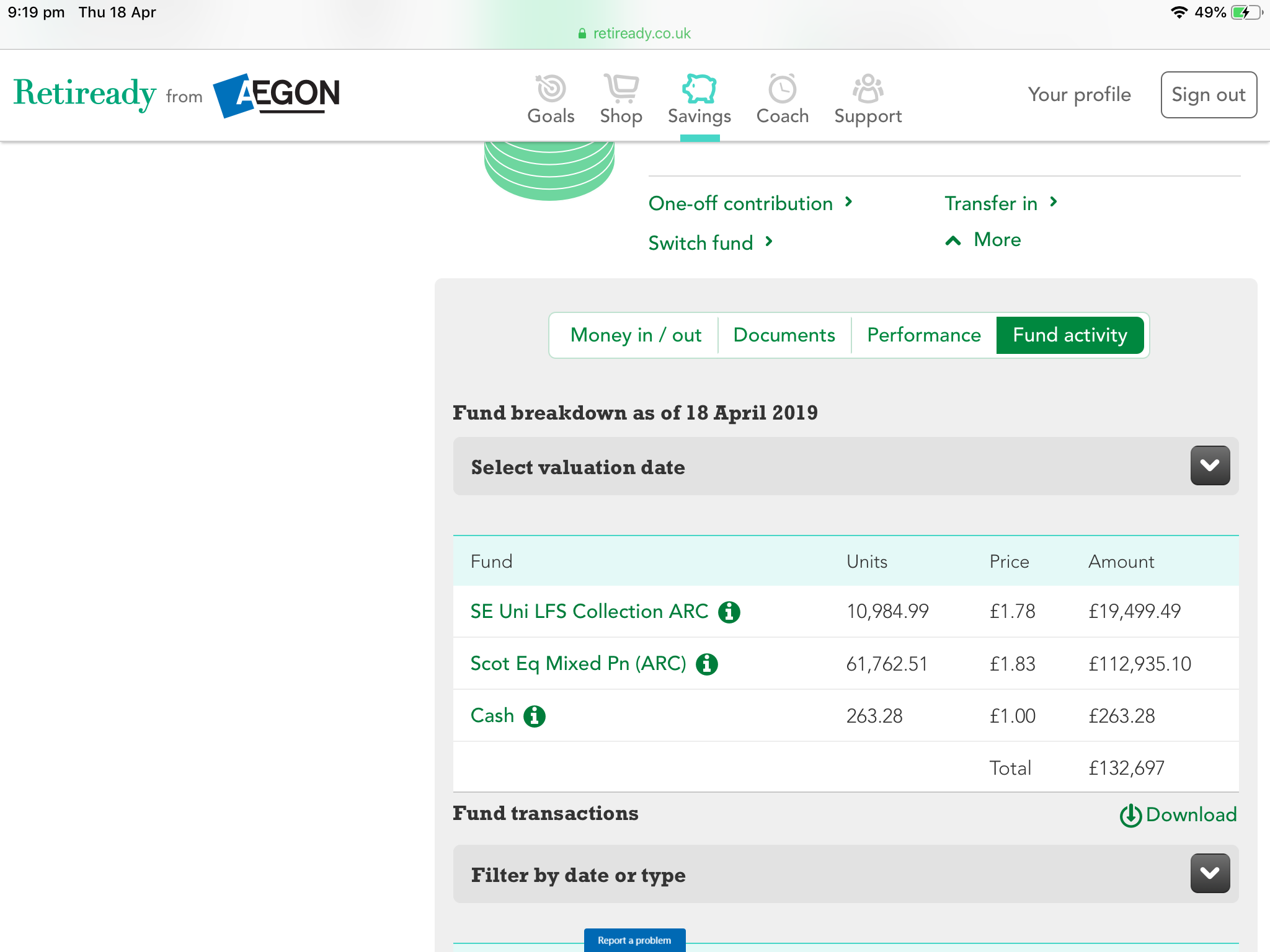Collapse the More options chevron
Image resolution: width=1270 pixels, height=952 pixels.
[953, 240]
